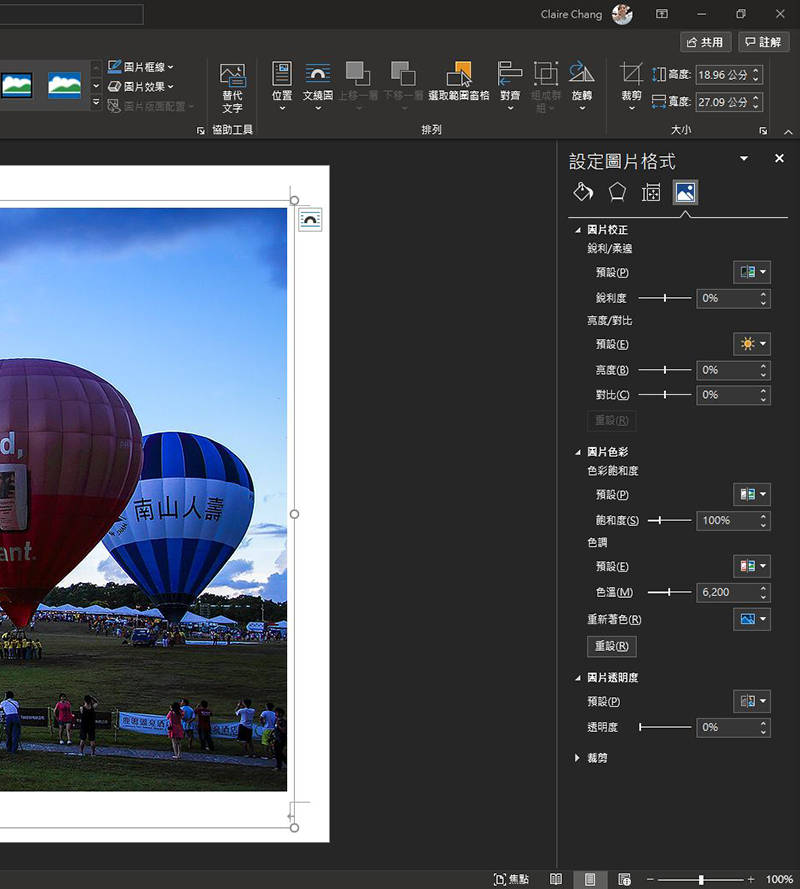Switch to Effects pentagon pane tab
This screenshot has width=800, height=889.
[617, 193]
